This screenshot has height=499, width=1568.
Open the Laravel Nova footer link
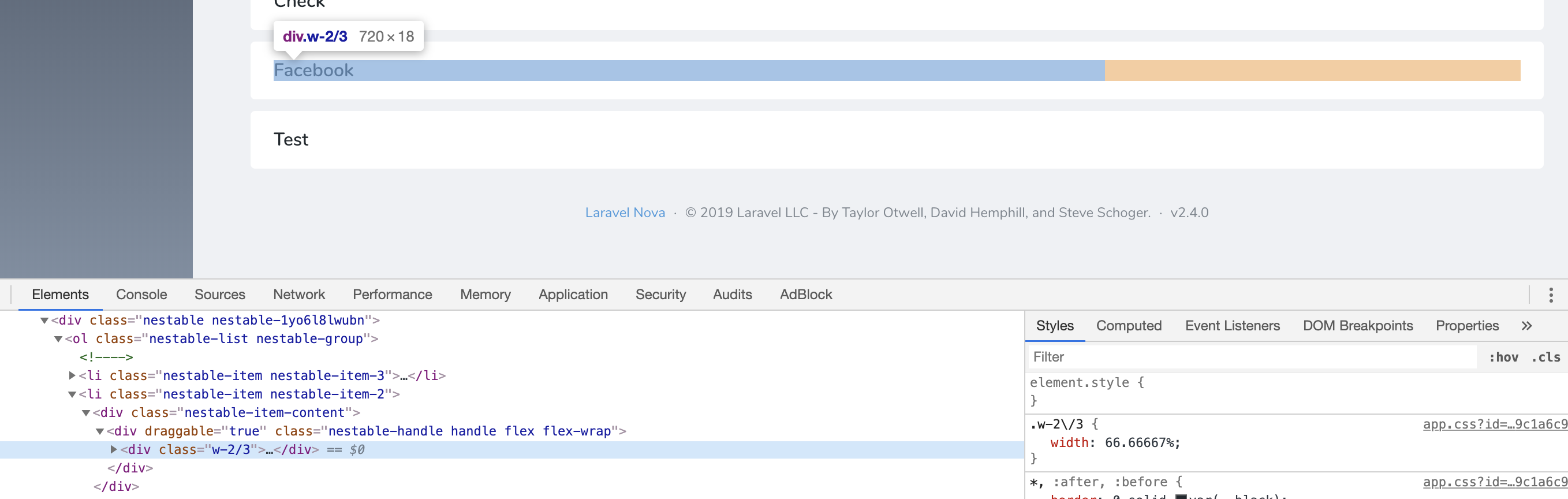[x=625, y=213]
